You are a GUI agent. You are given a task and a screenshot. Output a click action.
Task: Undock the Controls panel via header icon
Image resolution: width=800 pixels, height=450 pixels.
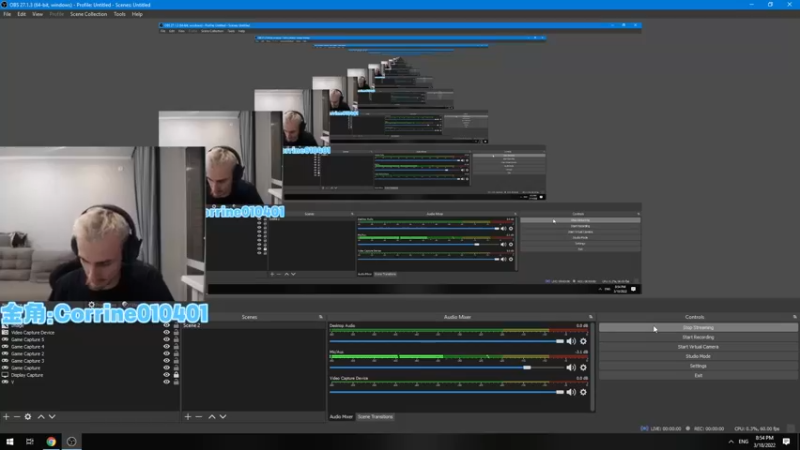(x=794, y=317)
